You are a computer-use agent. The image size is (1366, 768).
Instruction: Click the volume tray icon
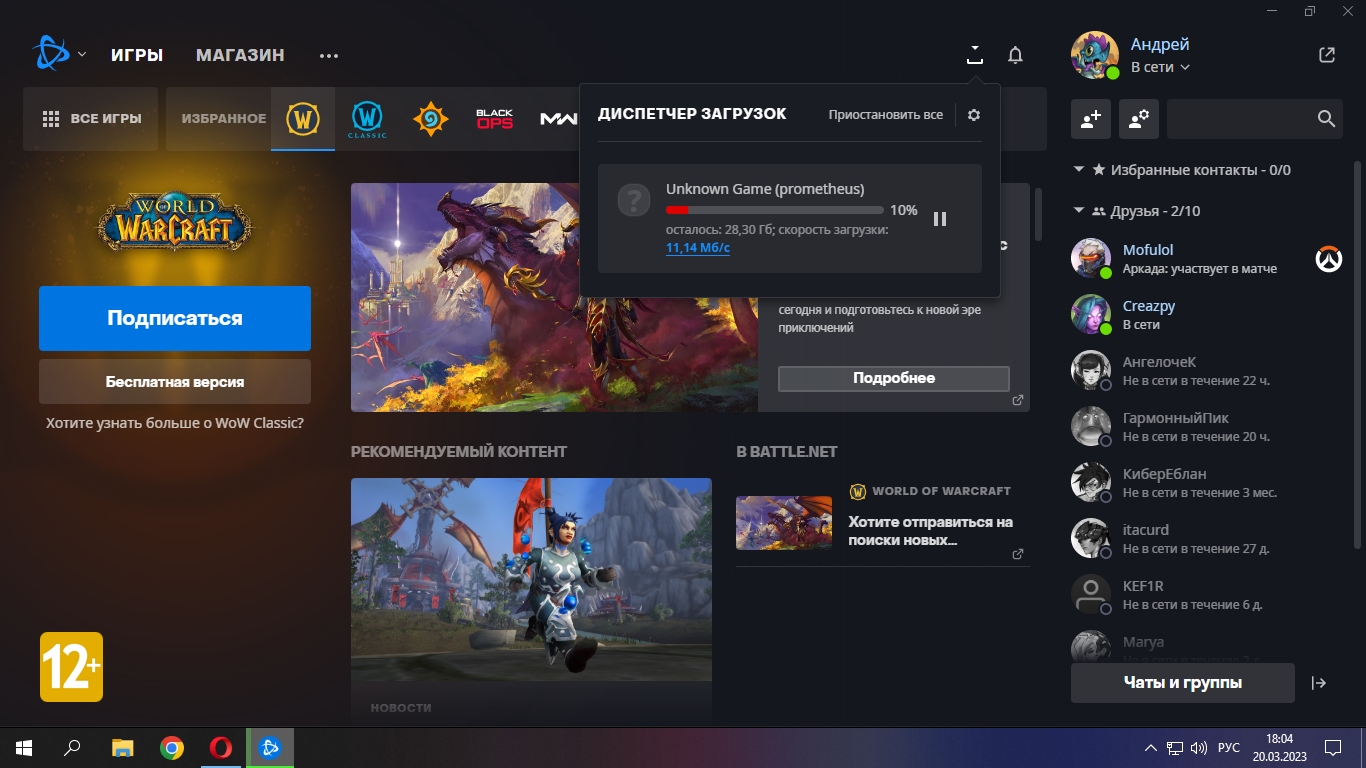(1199, 748)
